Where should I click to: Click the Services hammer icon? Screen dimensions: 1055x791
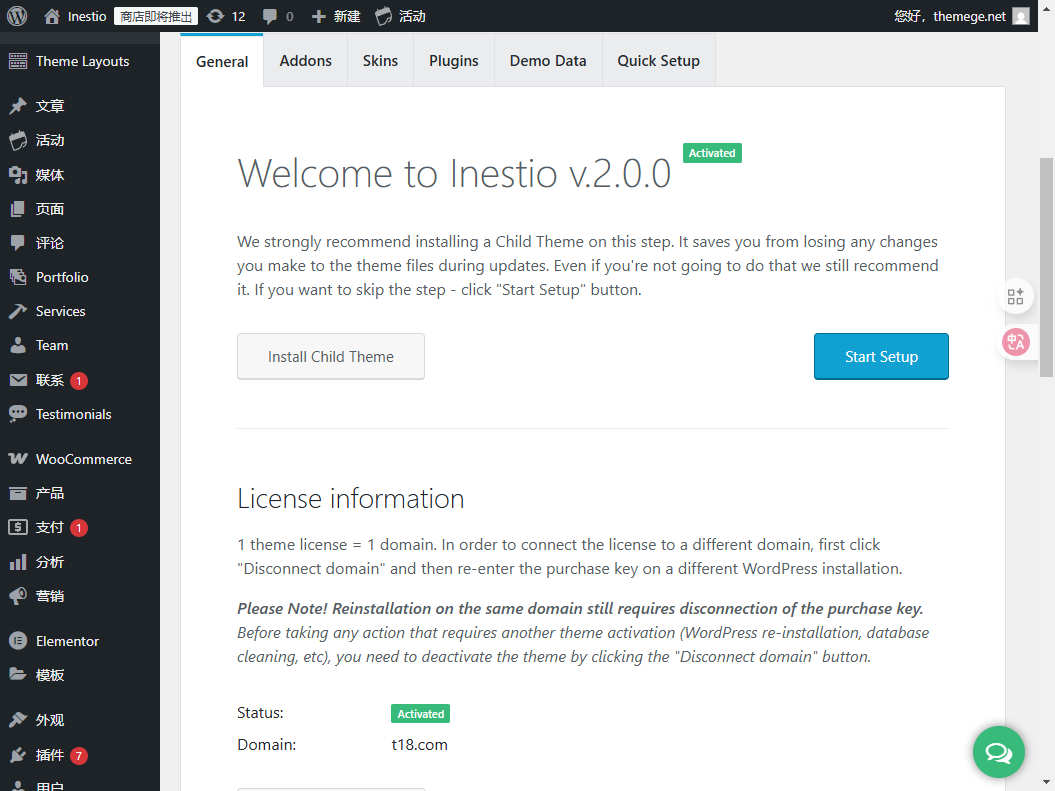(18, 311)
